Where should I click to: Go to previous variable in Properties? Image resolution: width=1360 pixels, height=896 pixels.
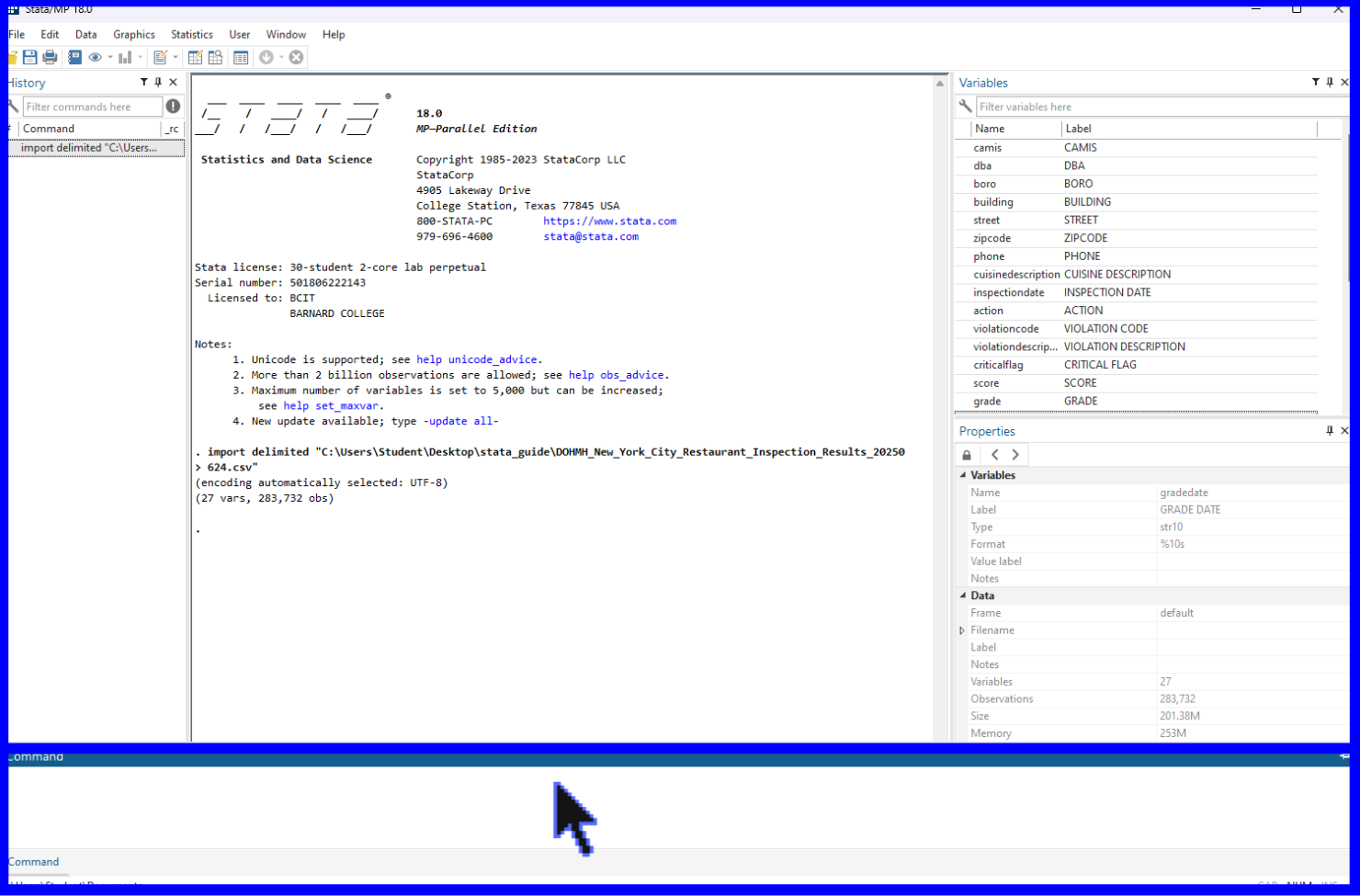click(x=994, y=455)
